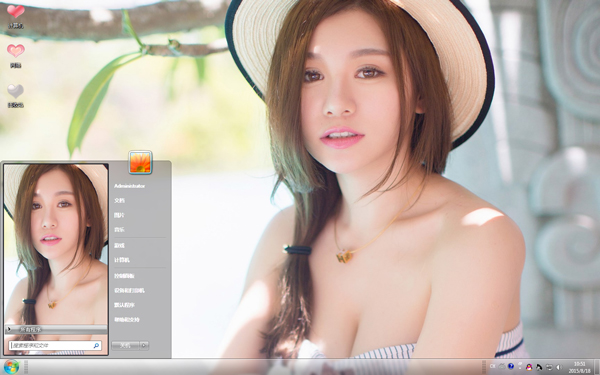Click the 关机 (Shut down) button
600x375 pixels.
click(125, 346)
